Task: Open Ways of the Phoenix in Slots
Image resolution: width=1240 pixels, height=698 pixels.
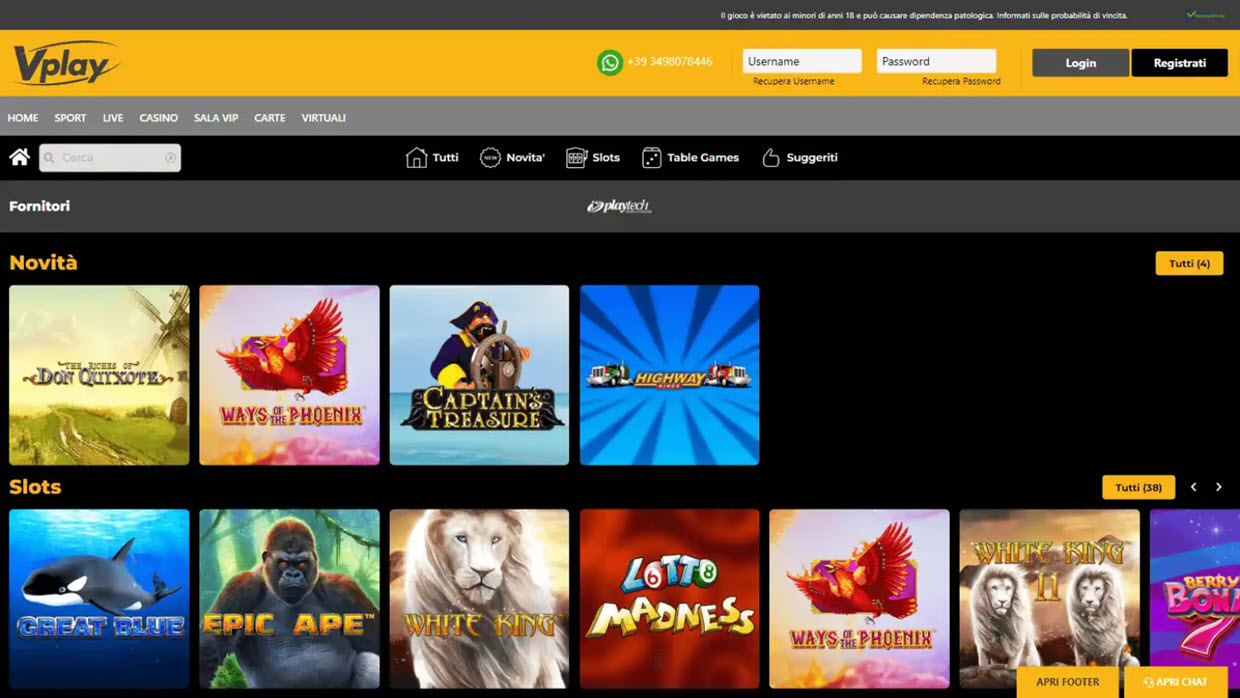Action: 859,599
